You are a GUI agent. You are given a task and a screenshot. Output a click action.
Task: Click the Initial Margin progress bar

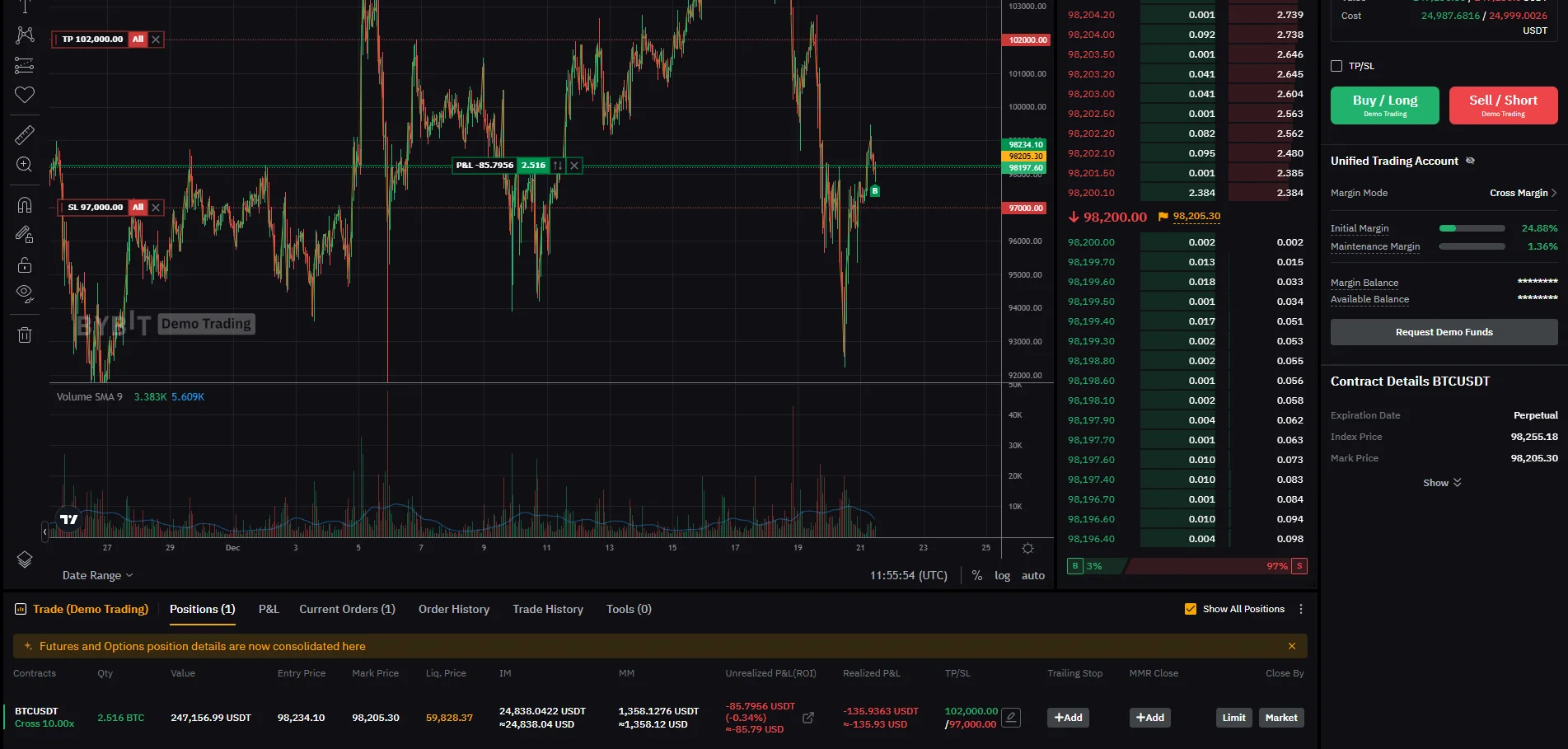point(1472,228)
